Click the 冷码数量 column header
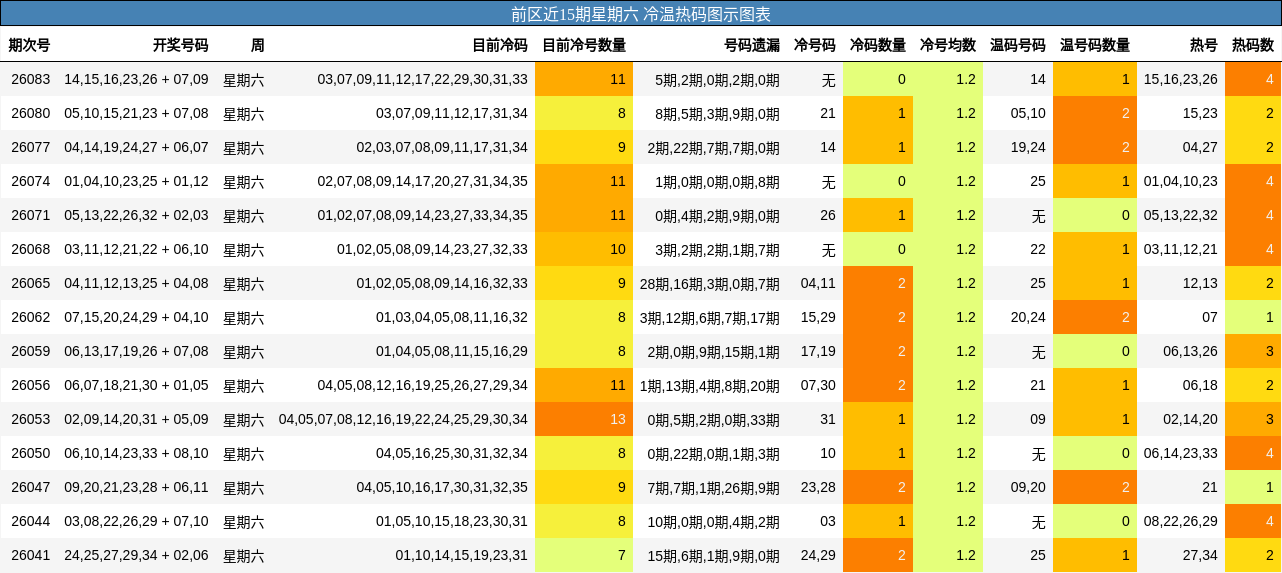 click(x=878, y=45)
